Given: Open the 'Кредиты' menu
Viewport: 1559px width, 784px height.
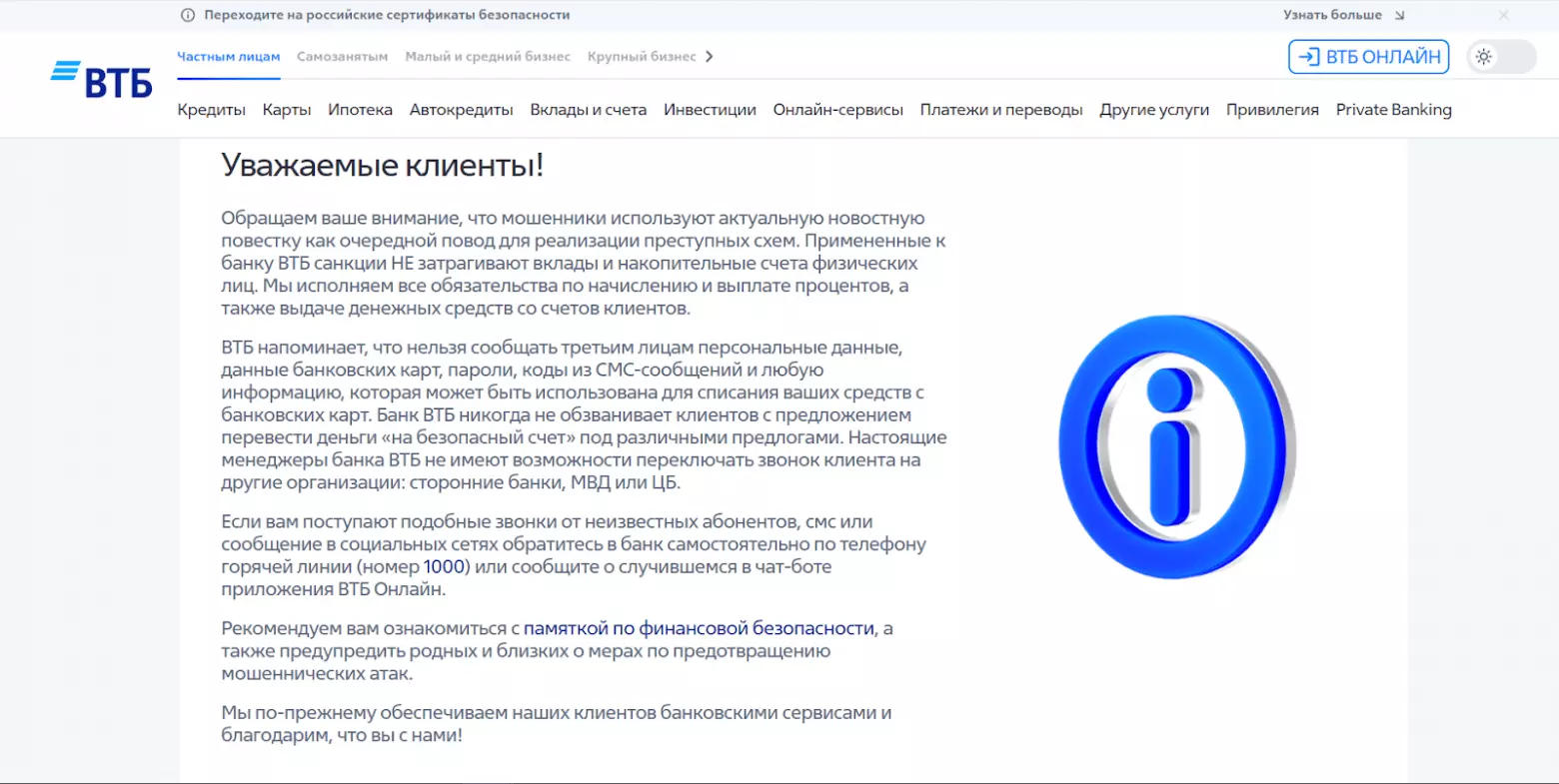Looking at the screenshot, I should [211, 110].
